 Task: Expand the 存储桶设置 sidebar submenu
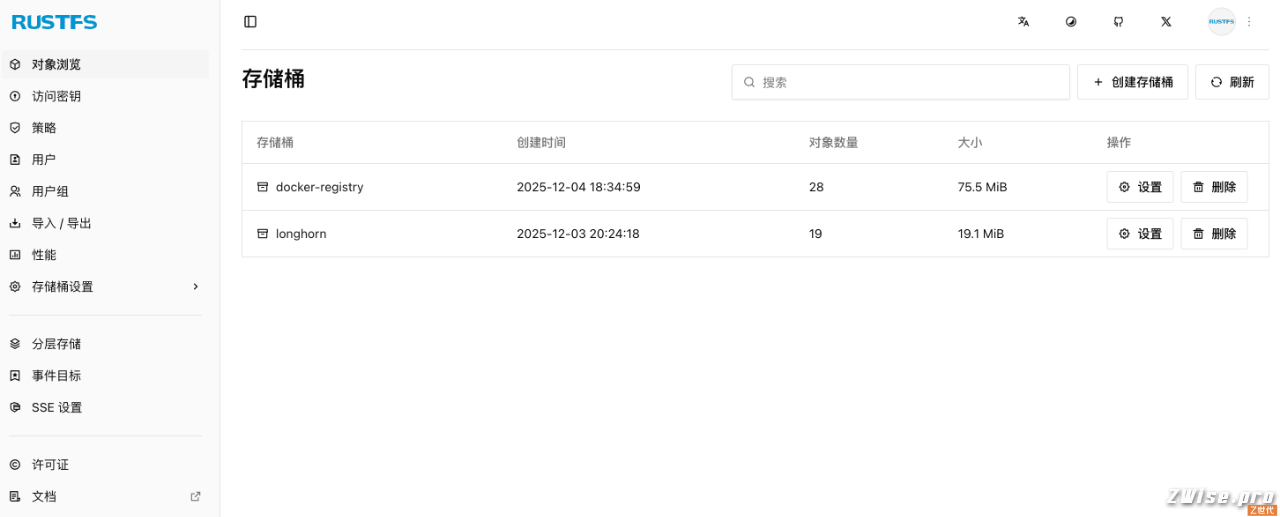(x=105, y=287)
